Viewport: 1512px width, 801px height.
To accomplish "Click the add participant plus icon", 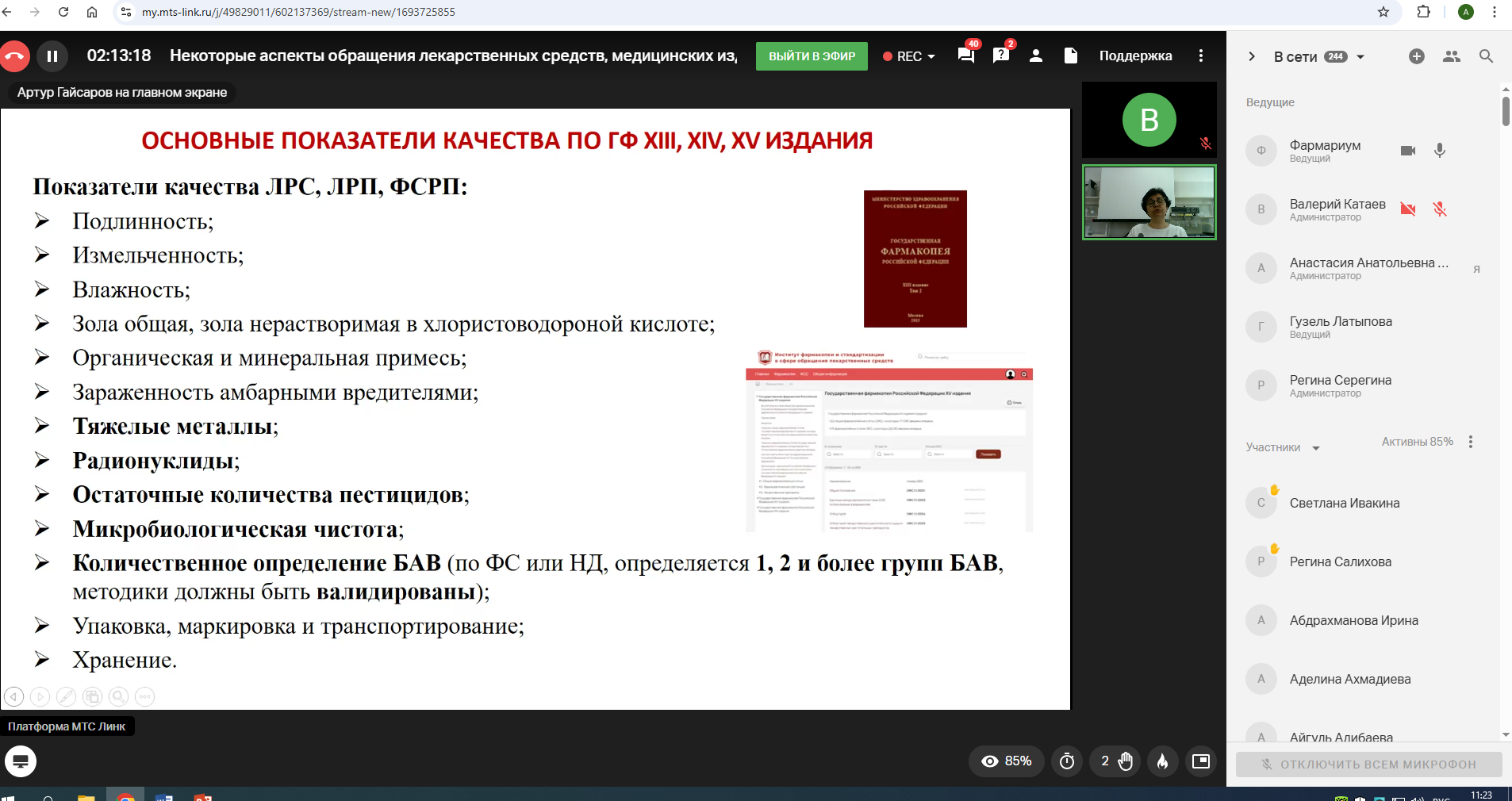I will (x=1417, y=56).
